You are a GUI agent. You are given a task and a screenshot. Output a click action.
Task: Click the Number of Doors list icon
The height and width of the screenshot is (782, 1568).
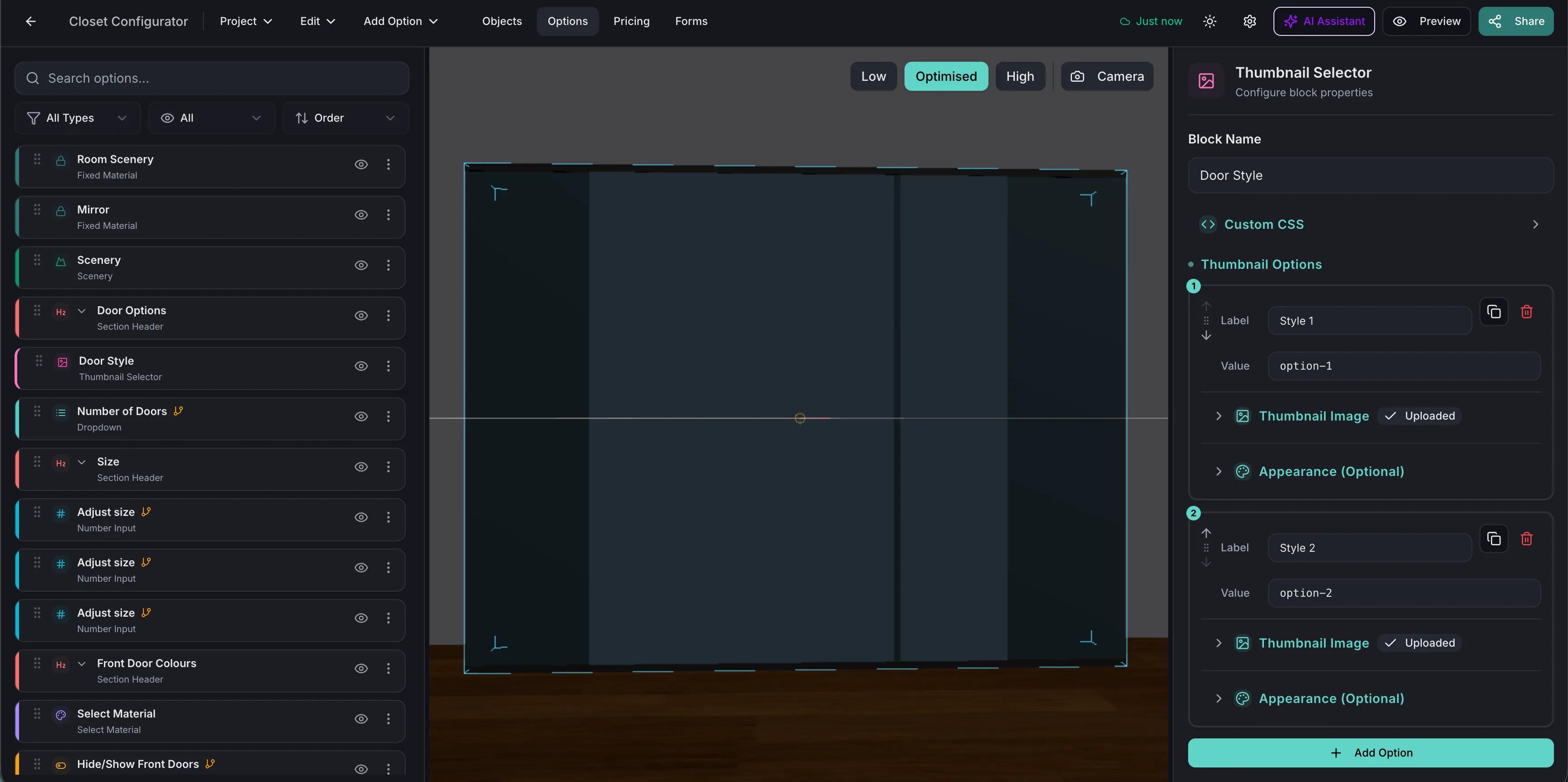[61, 413]
